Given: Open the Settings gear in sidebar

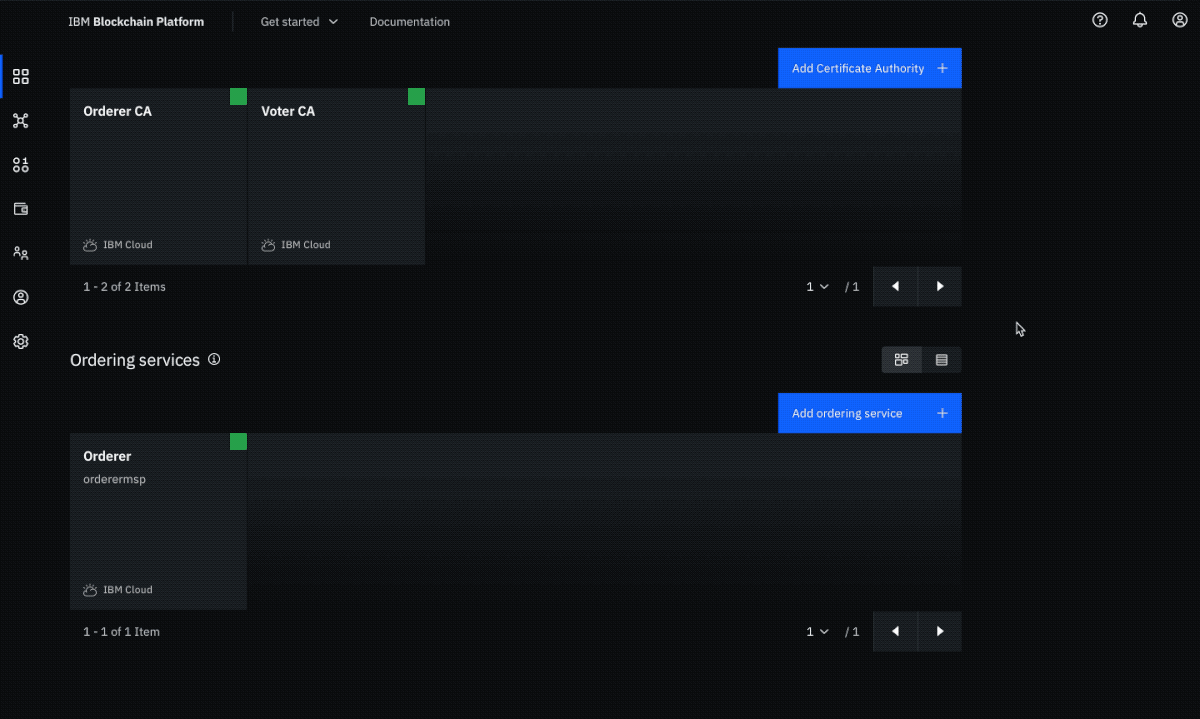Looking at the screenshot, I should point(21,341).
